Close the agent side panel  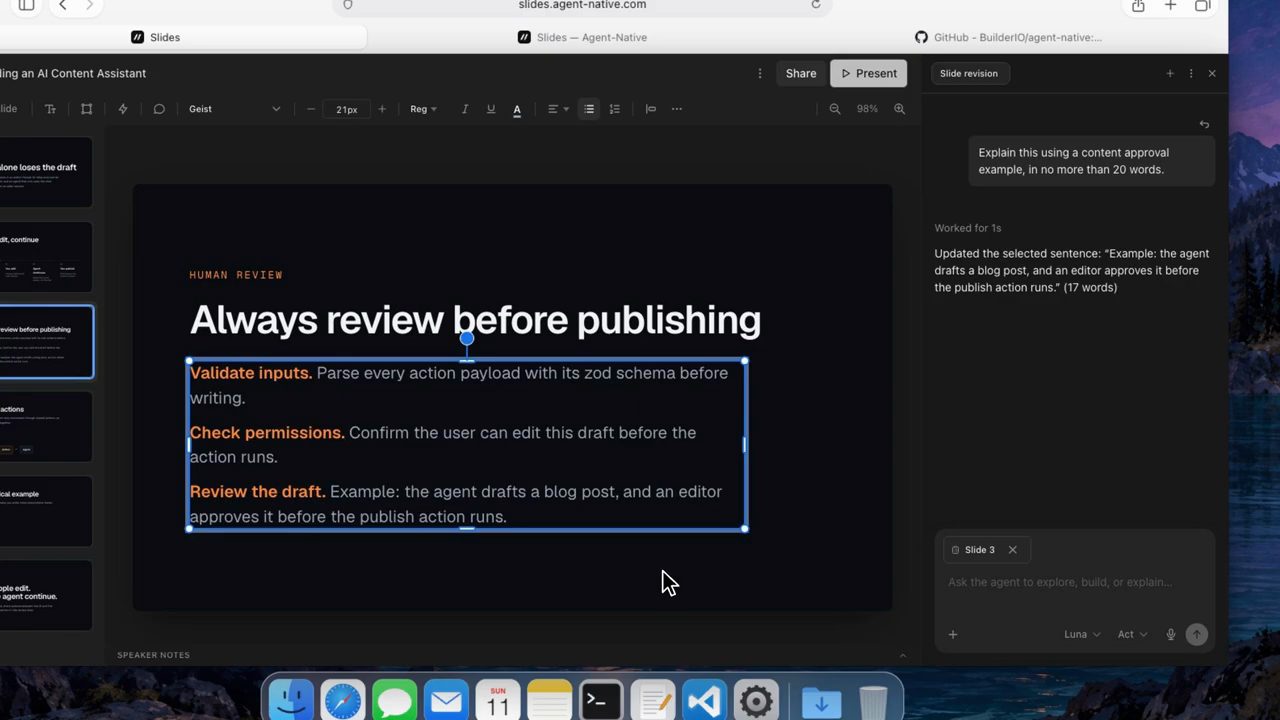(x=1212, y=73)
